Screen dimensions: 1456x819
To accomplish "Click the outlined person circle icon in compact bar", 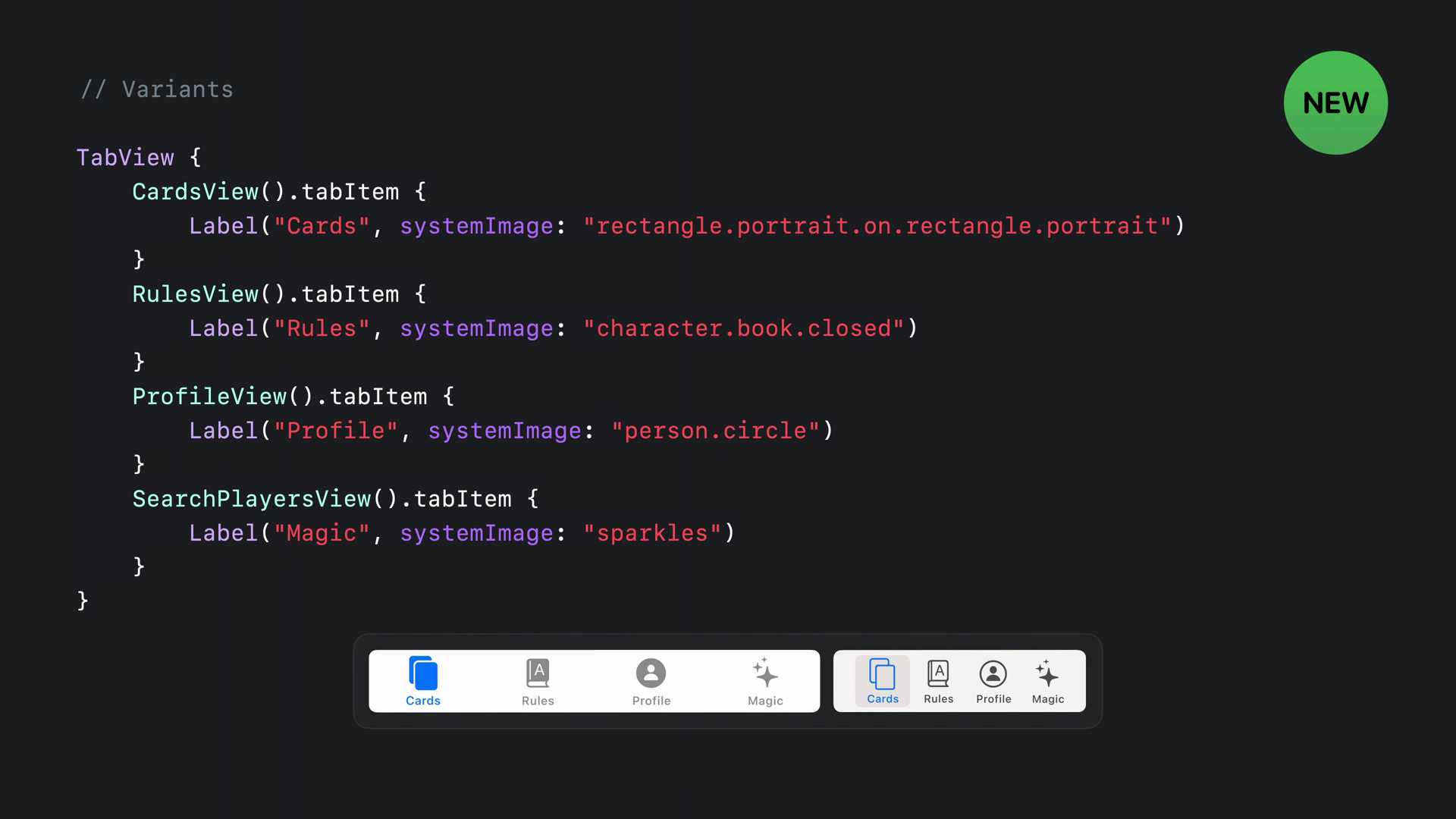I will [993, 674].
